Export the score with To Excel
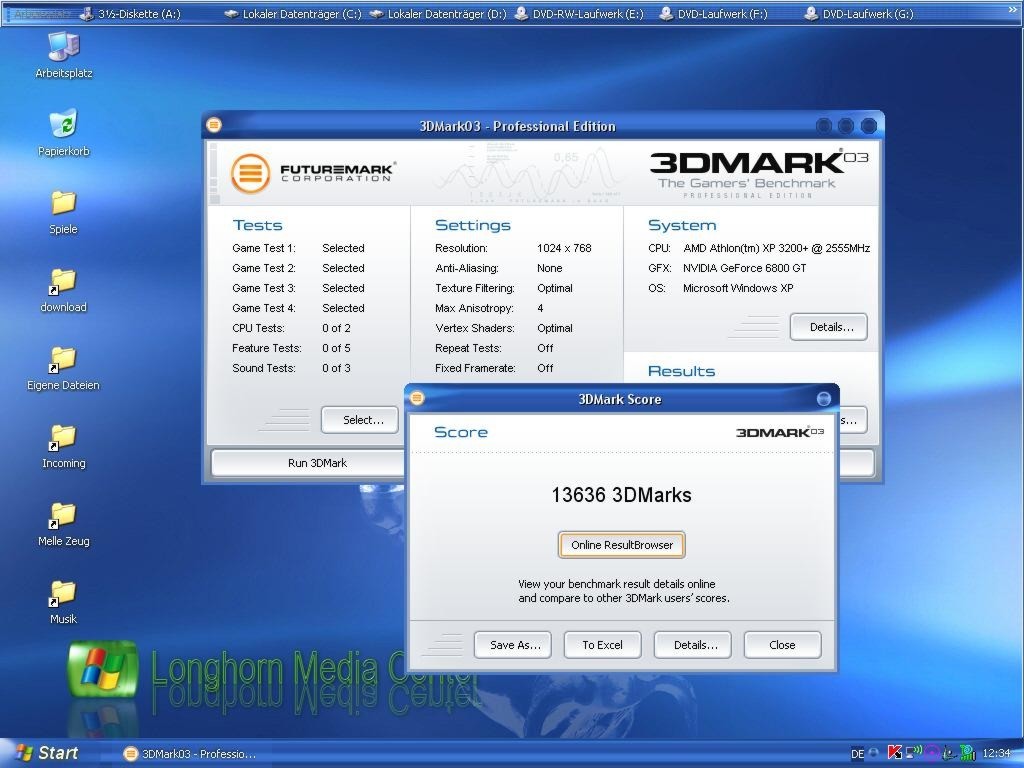This screenshot has width=1024, height=768. click(602, 645)
